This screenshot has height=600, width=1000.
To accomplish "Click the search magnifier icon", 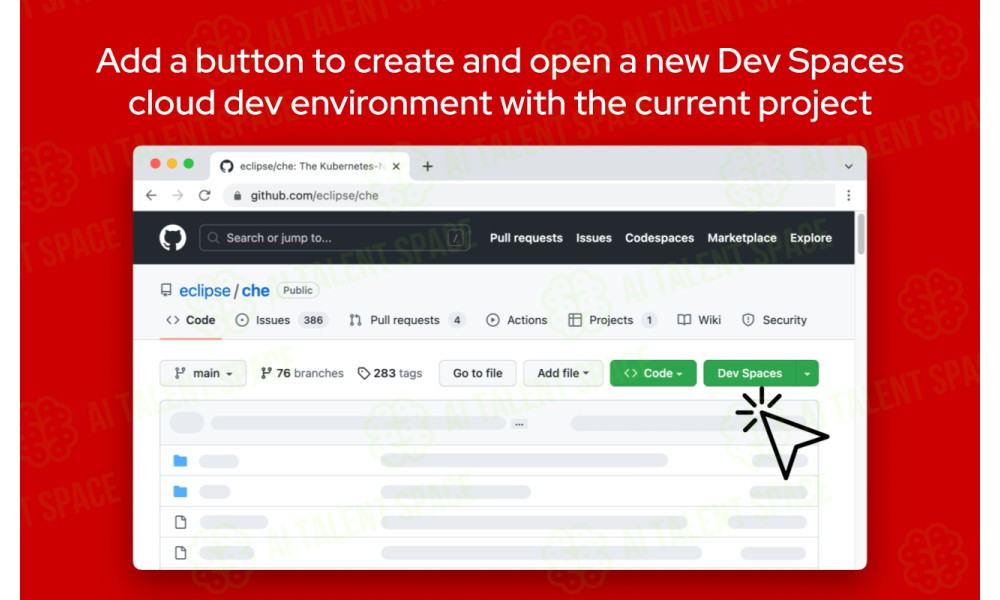I will click(214, 238).
